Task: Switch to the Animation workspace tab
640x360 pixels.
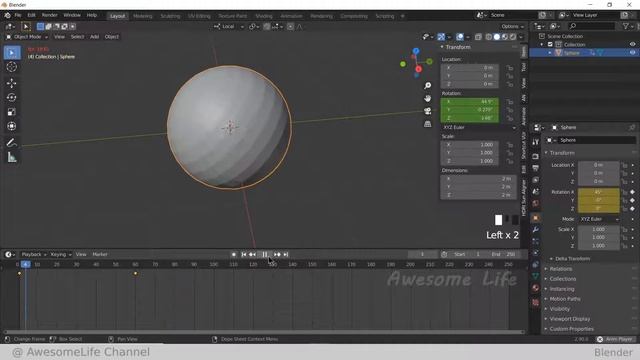Action: 291,16
